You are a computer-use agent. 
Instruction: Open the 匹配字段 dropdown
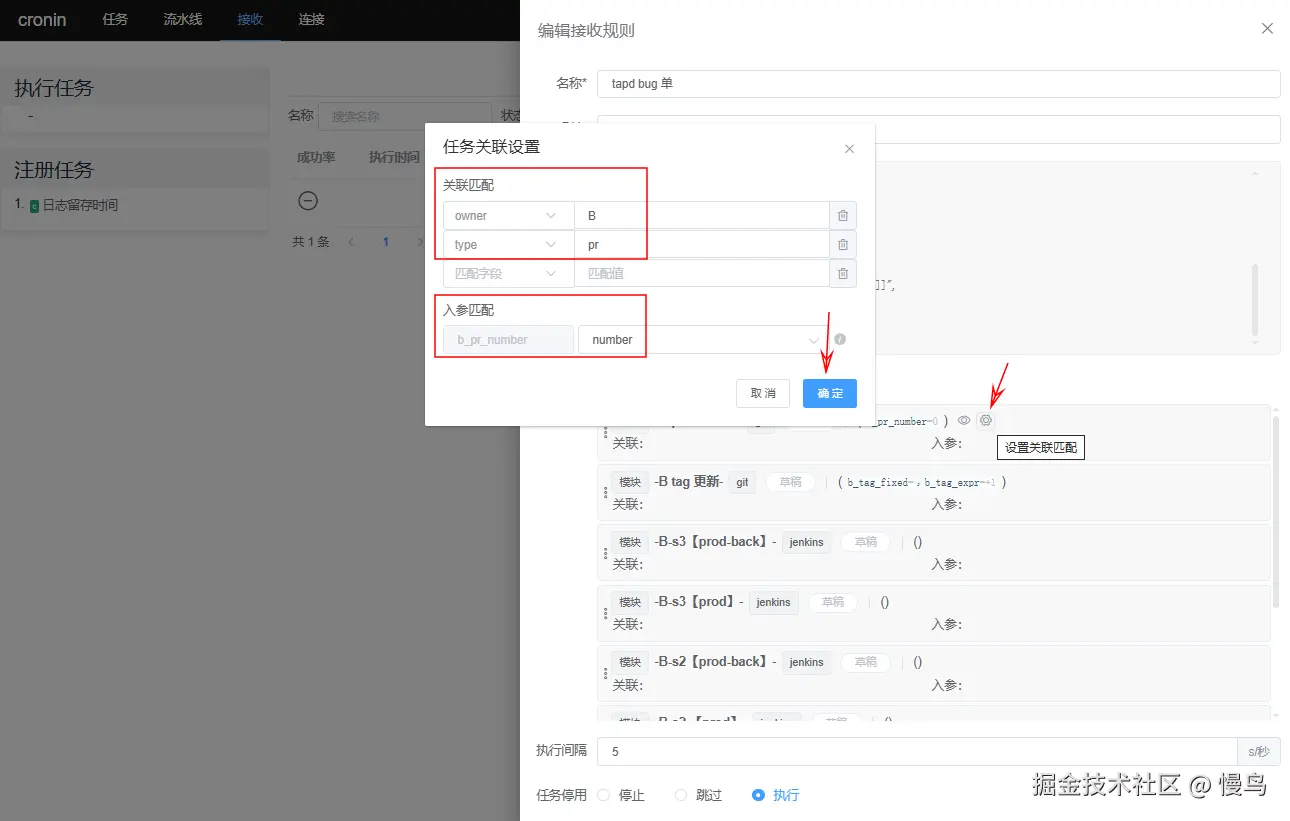pyautogui.click(x=508, y=274)
